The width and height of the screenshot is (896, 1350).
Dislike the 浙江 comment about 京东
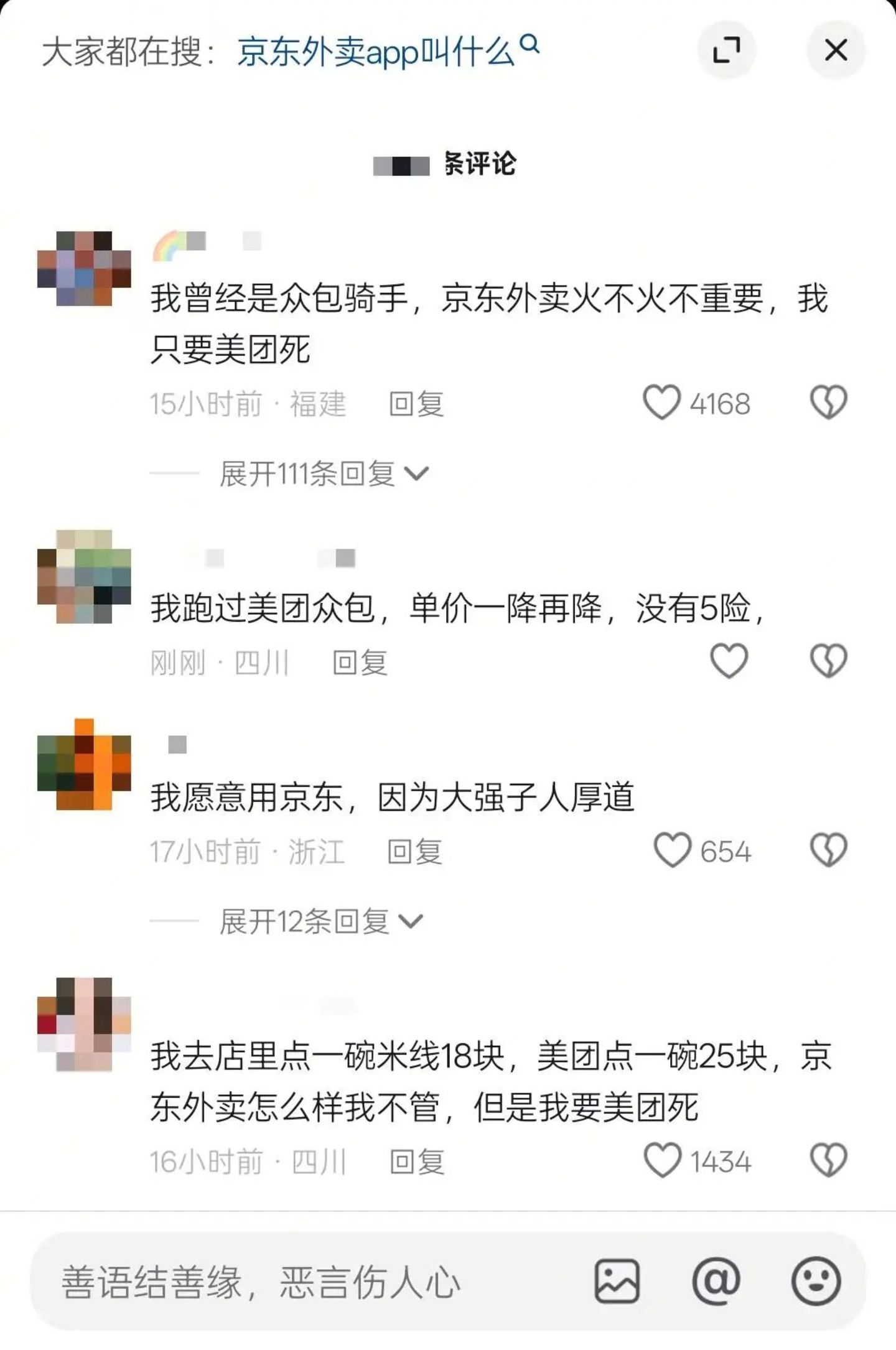(828, 850)
